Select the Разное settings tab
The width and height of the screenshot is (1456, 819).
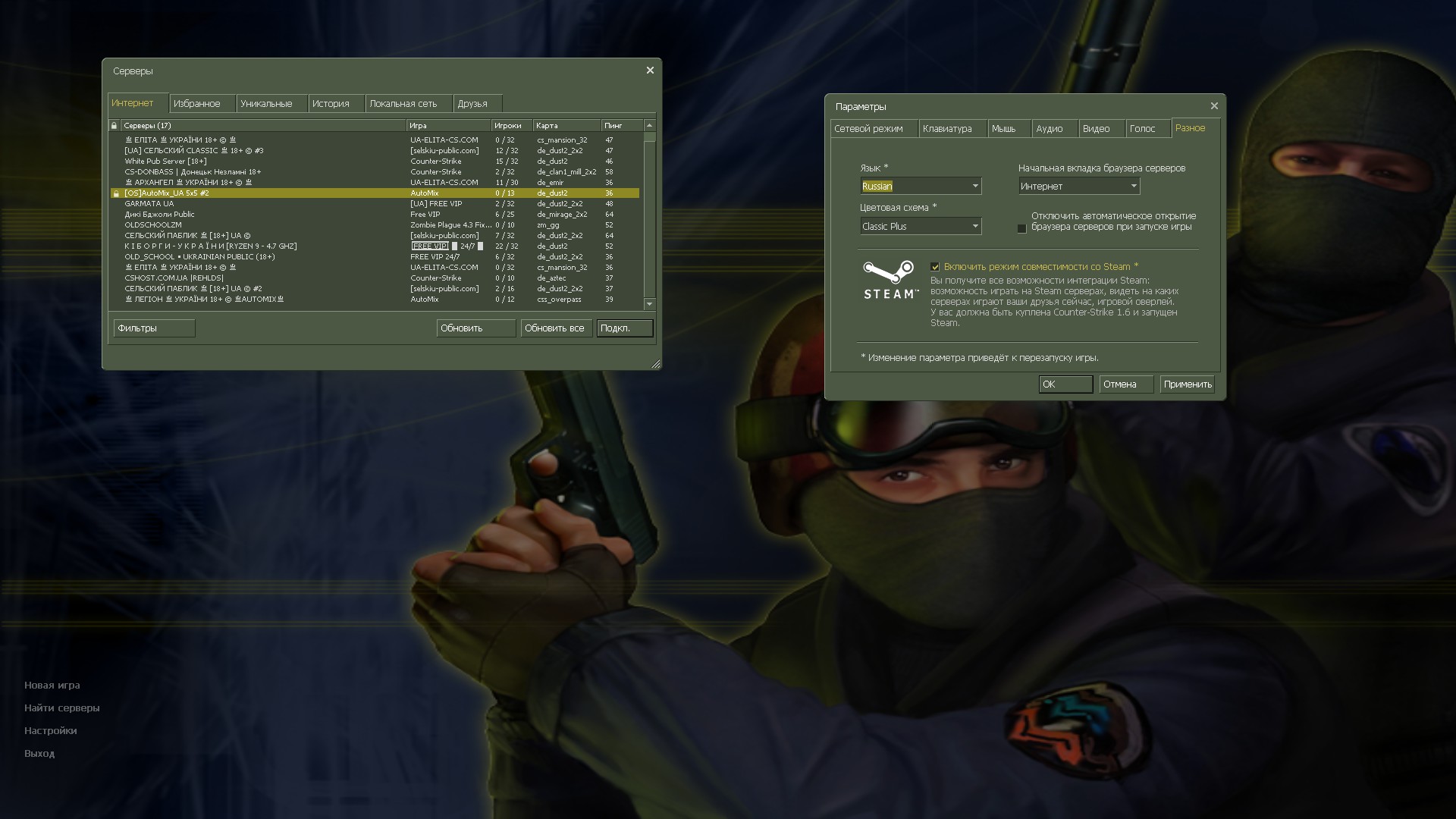click(x=1195, y=127)
